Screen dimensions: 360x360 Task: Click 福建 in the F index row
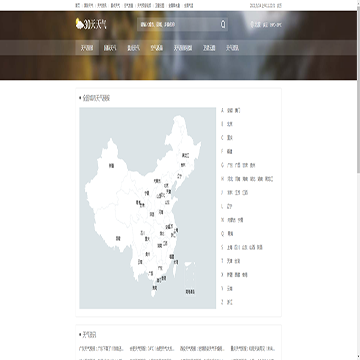point(230,152)
